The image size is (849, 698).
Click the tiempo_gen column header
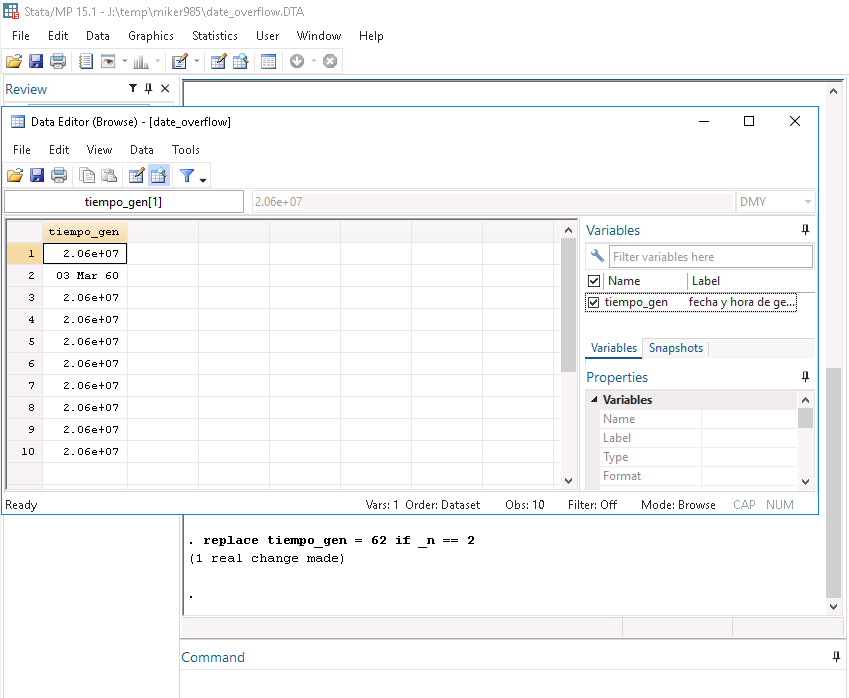point(84,232)
